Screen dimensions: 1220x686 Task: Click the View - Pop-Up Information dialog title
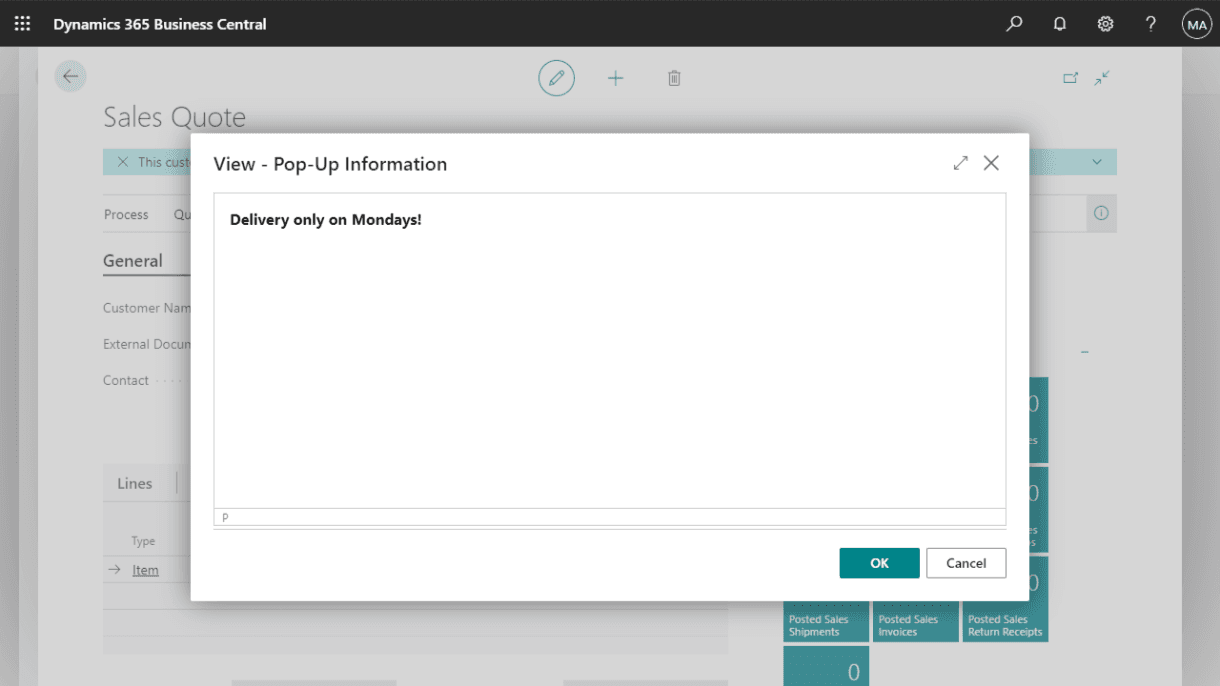tap(330, 164)
